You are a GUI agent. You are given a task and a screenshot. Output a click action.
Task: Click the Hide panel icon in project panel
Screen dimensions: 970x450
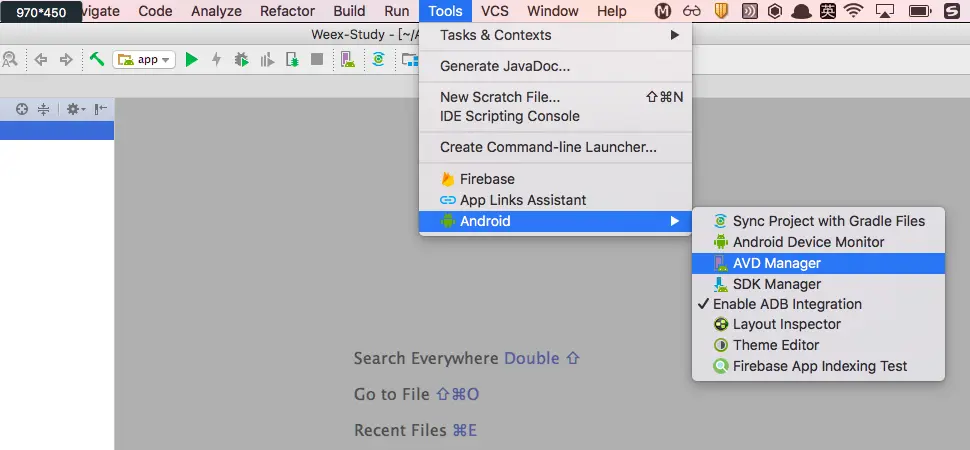[x=100, y=110]
